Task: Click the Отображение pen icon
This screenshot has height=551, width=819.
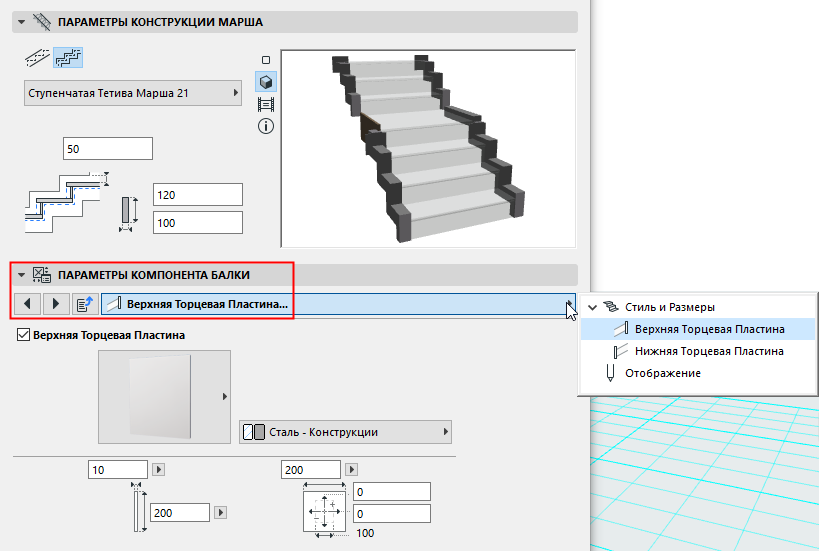Action: [x=610, y=373]
